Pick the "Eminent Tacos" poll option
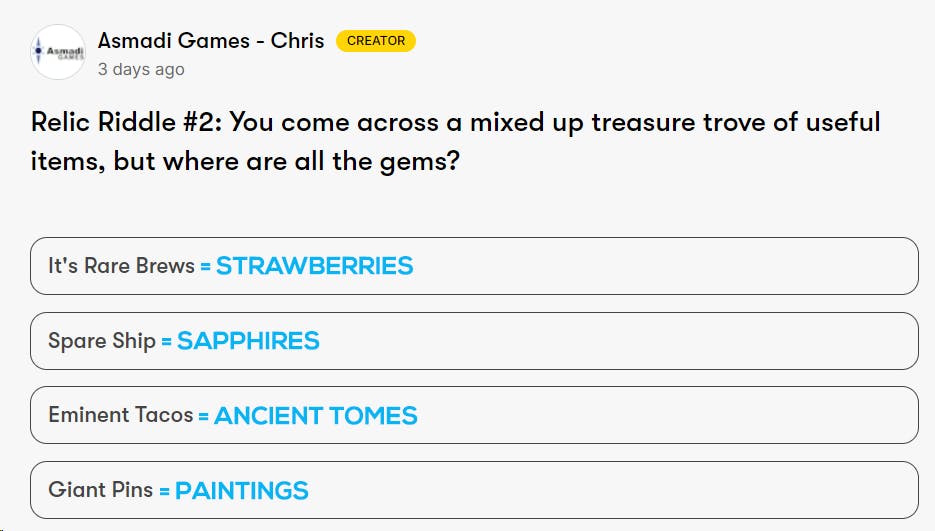The image size is (935, 531). pyautogui.click(x=120, y=415)
